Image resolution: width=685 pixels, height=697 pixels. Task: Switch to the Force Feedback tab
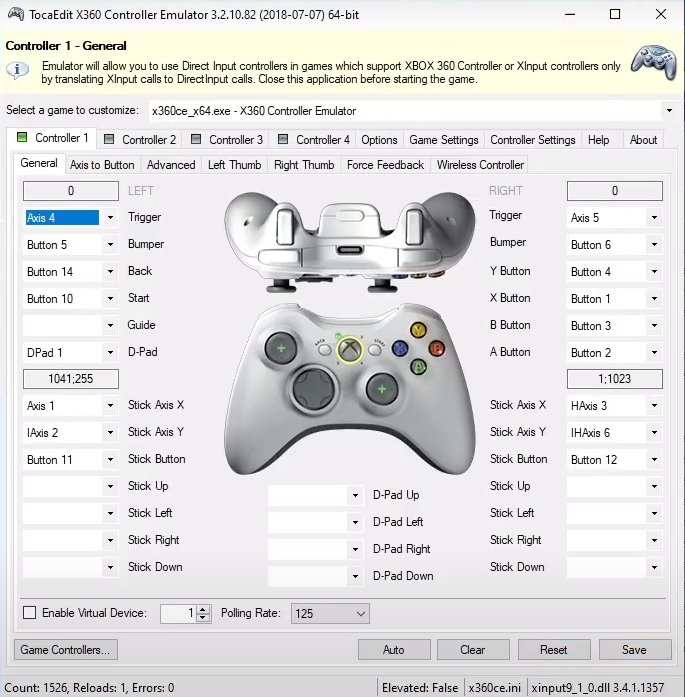[385, 164]
